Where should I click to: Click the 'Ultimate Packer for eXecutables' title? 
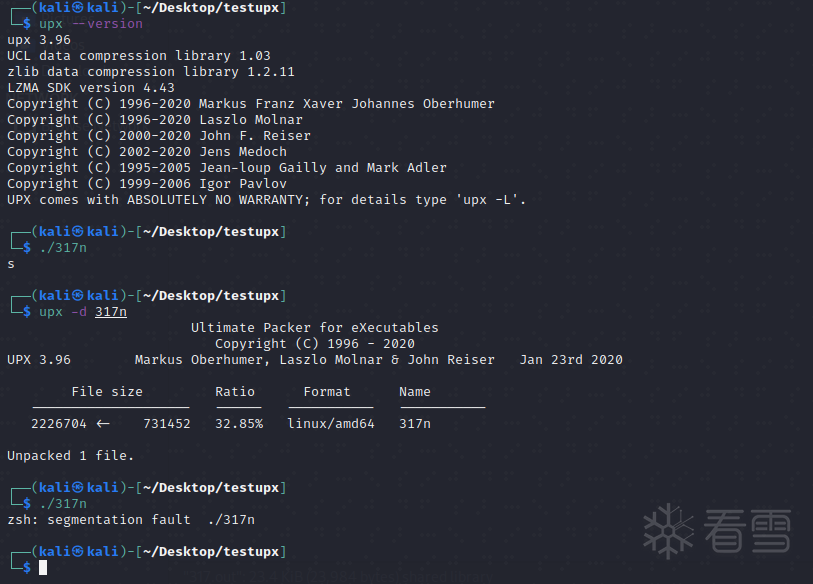coord(315,328)
